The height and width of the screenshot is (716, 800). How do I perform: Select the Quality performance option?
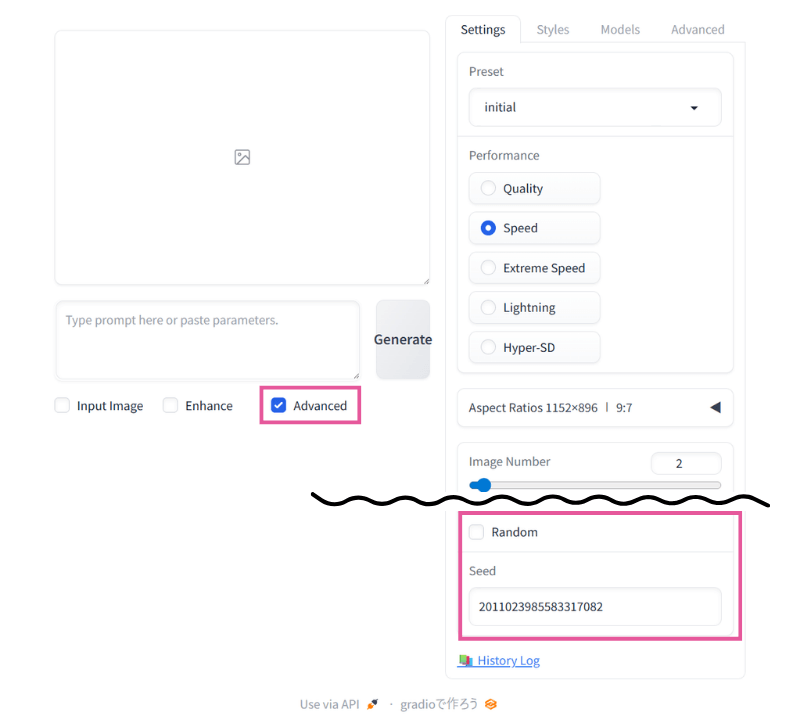pos(488,188)
